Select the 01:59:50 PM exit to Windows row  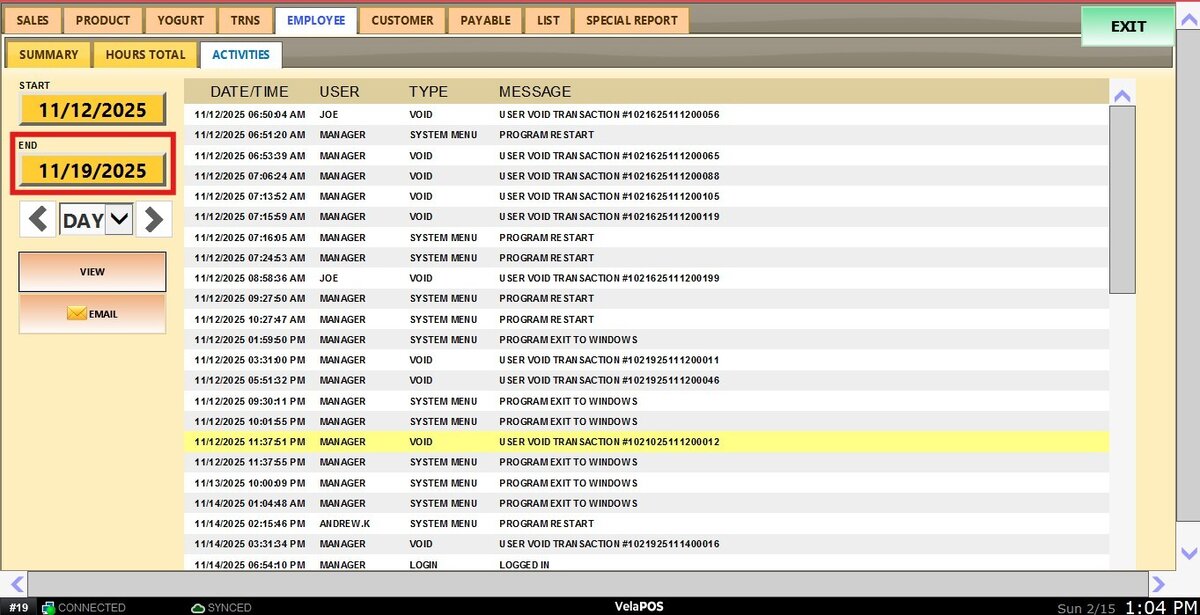point(646,340)
